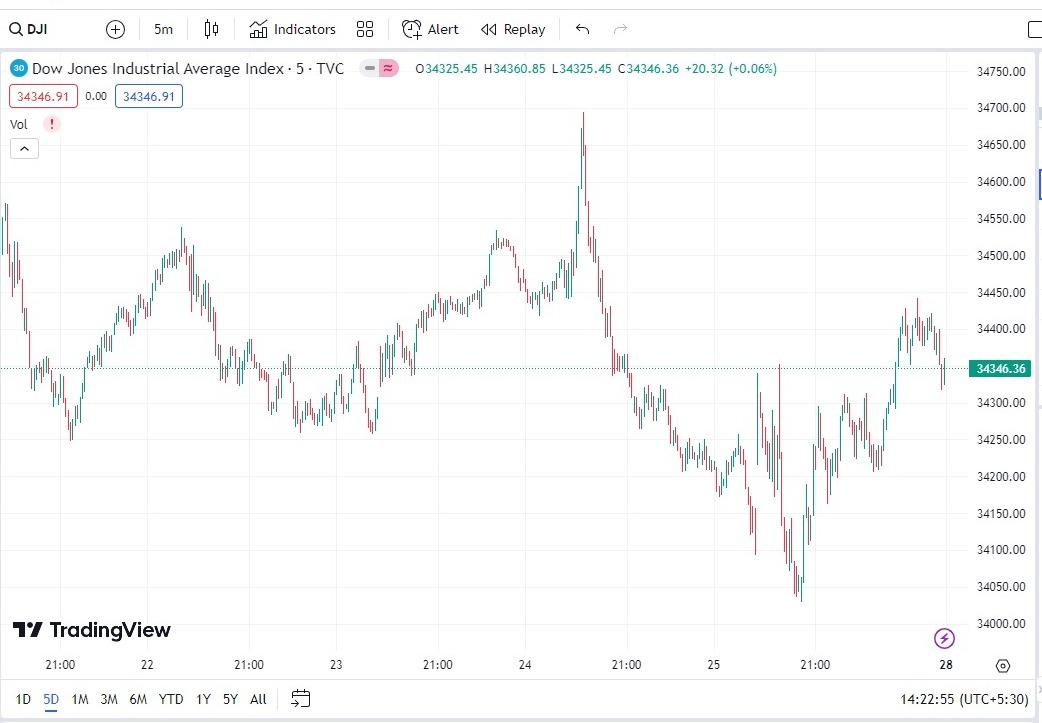1042x723 pixels.
Task: Open the candlestick chart type selector
Action: pyautogui.click(x=211, y=29)
